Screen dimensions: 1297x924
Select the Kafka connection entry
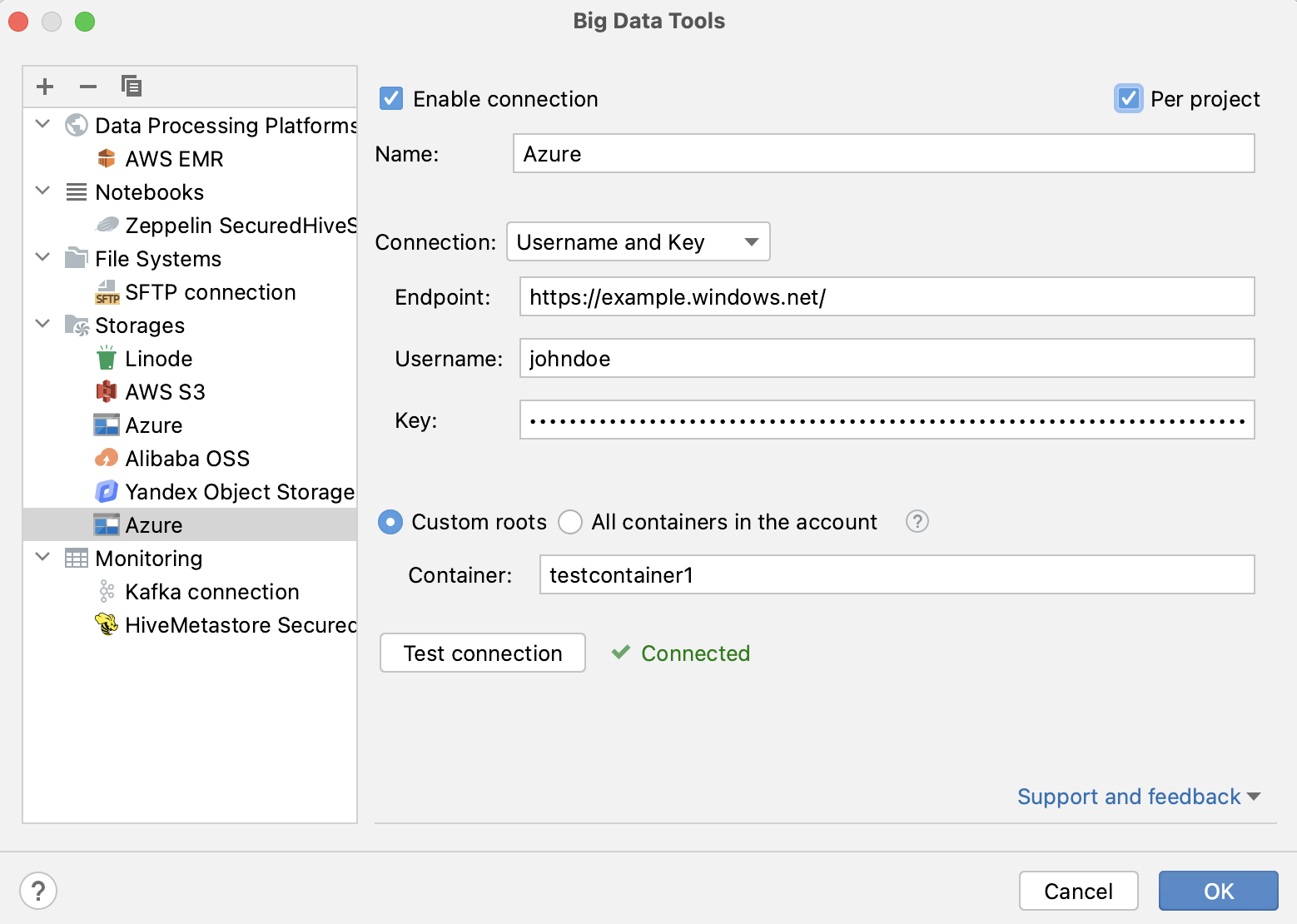click(211, 591)
